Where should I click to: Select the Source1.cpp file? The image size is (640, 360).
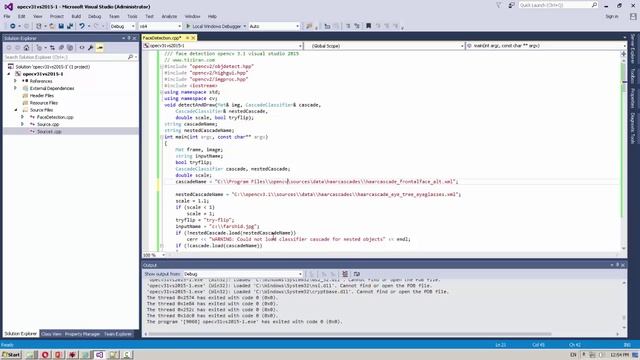49,131
